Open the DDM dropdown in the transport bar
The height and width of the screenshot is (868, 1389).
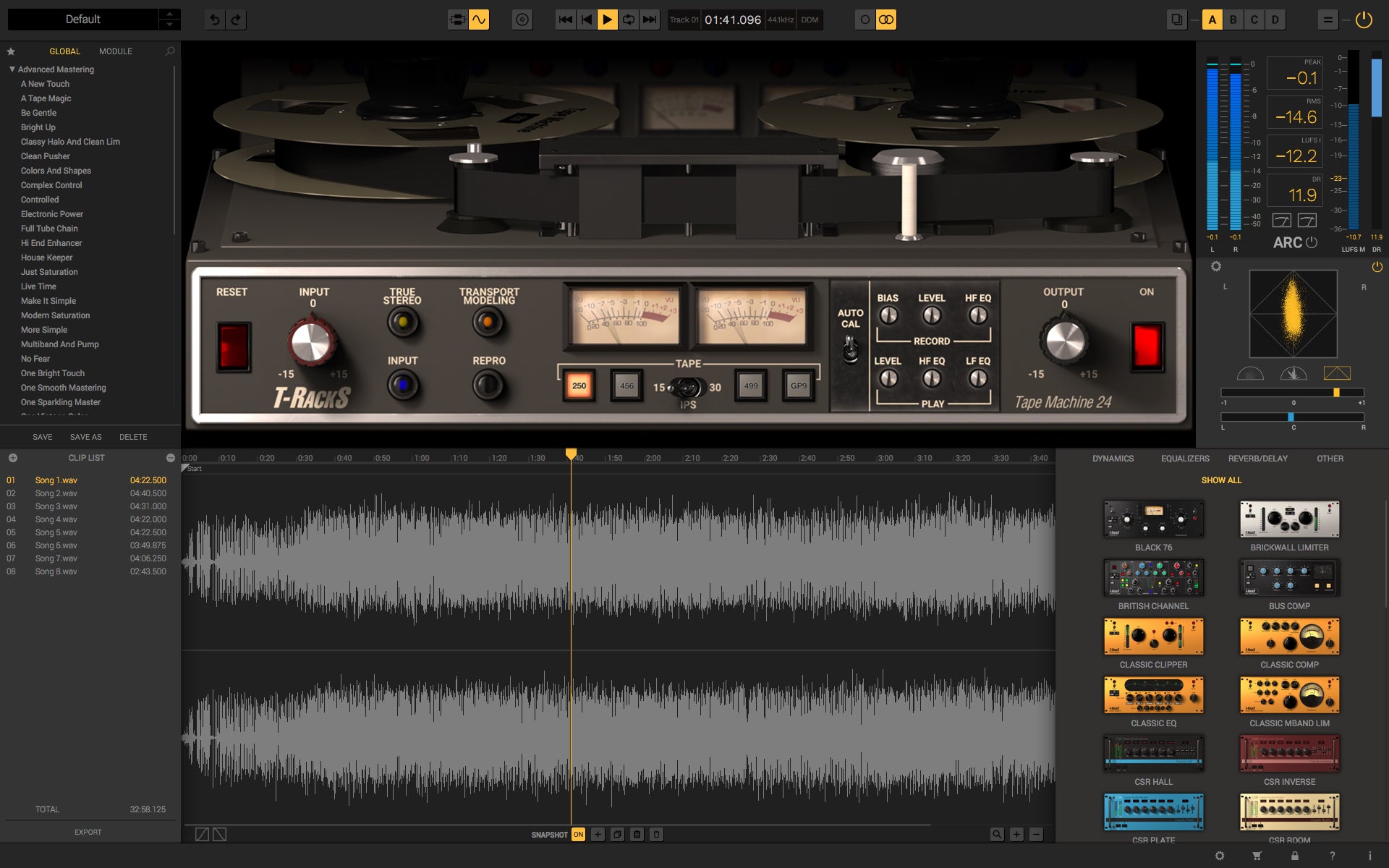coord(810,20)
